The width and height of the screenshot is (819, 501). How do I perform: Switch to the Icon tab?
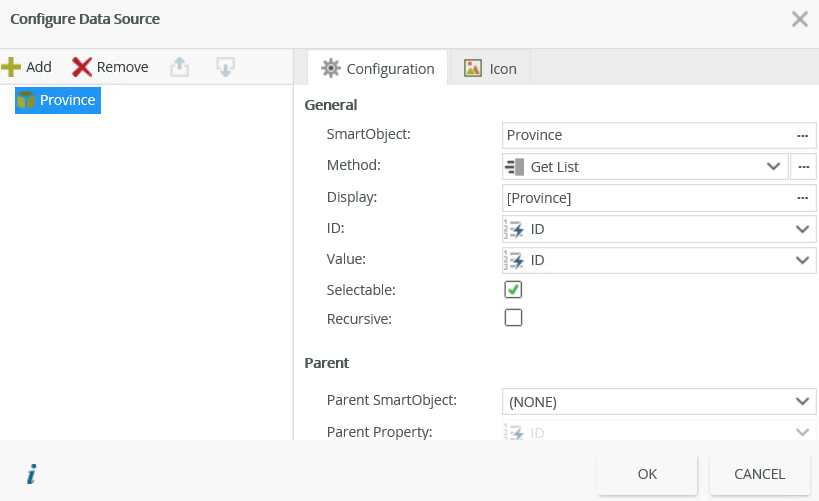pos(490,69)
